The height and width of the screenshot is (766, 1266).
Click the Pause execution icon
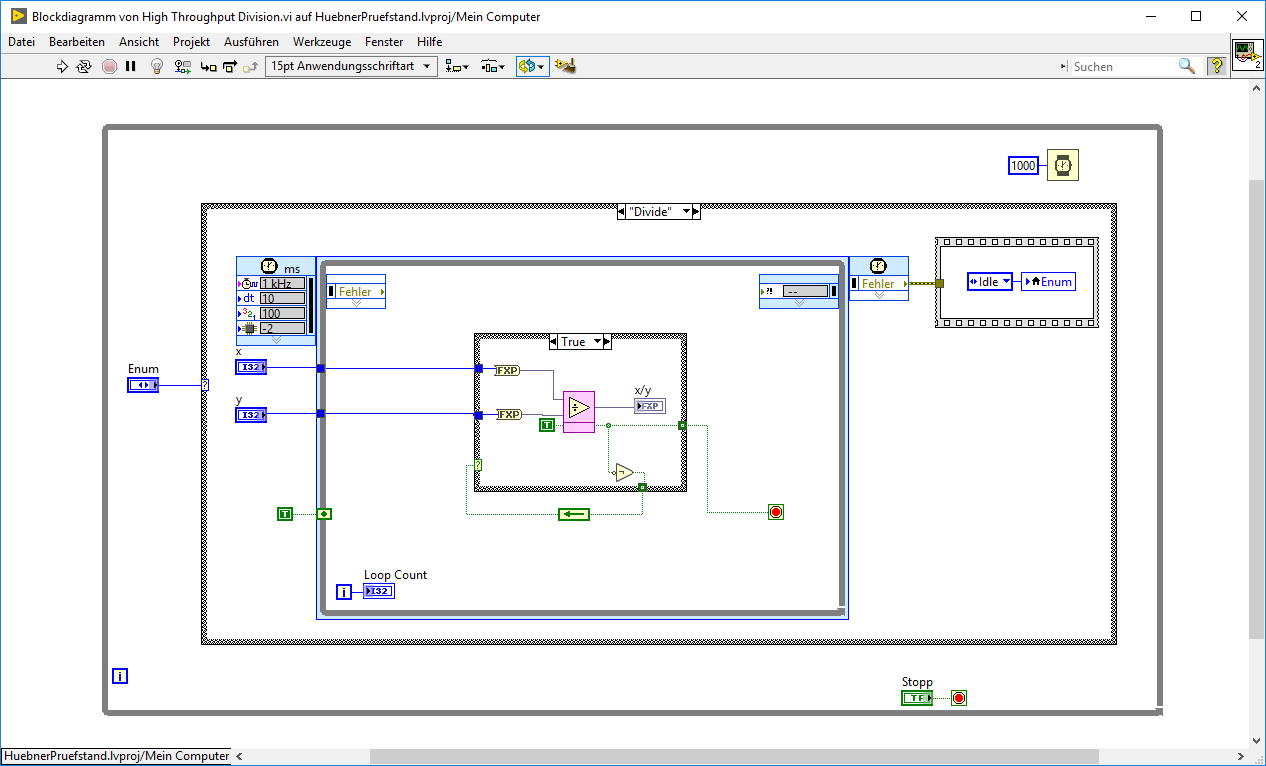[131, 66]
